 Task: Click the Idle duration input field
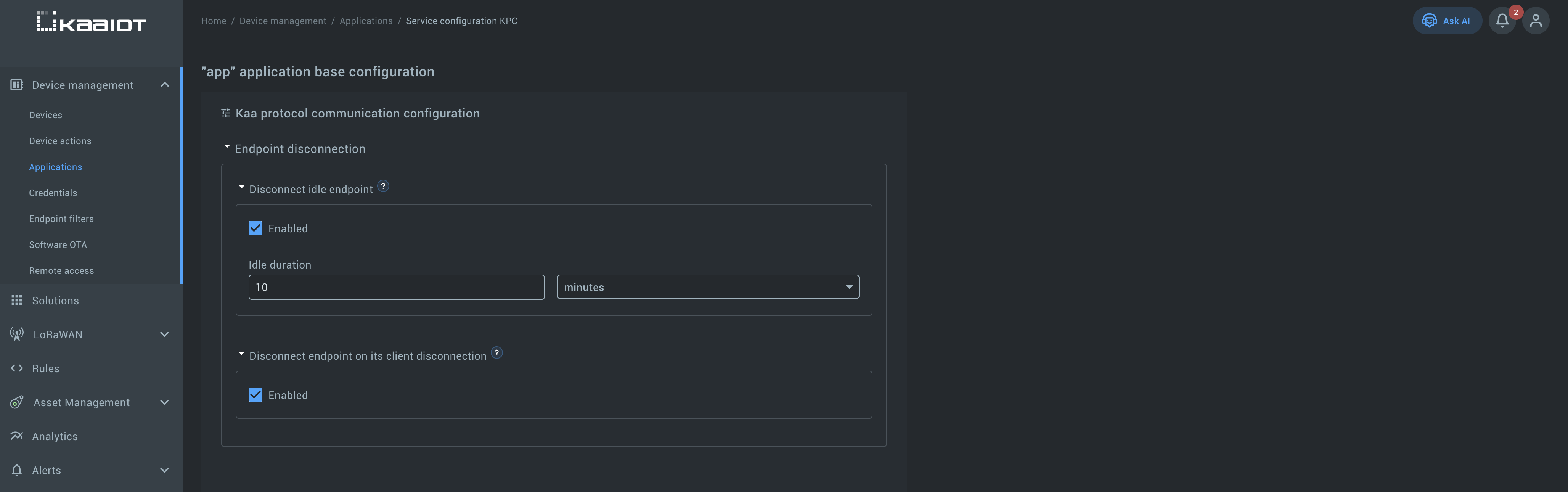[396, 287]
